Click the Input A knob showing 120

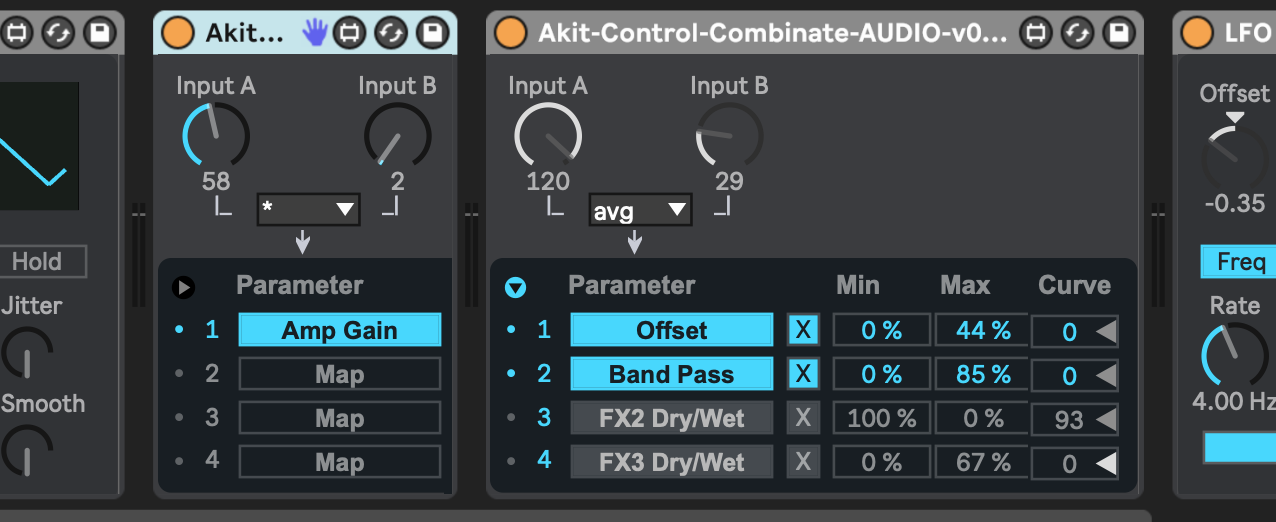pyautogui.click(x=547, y=135)
